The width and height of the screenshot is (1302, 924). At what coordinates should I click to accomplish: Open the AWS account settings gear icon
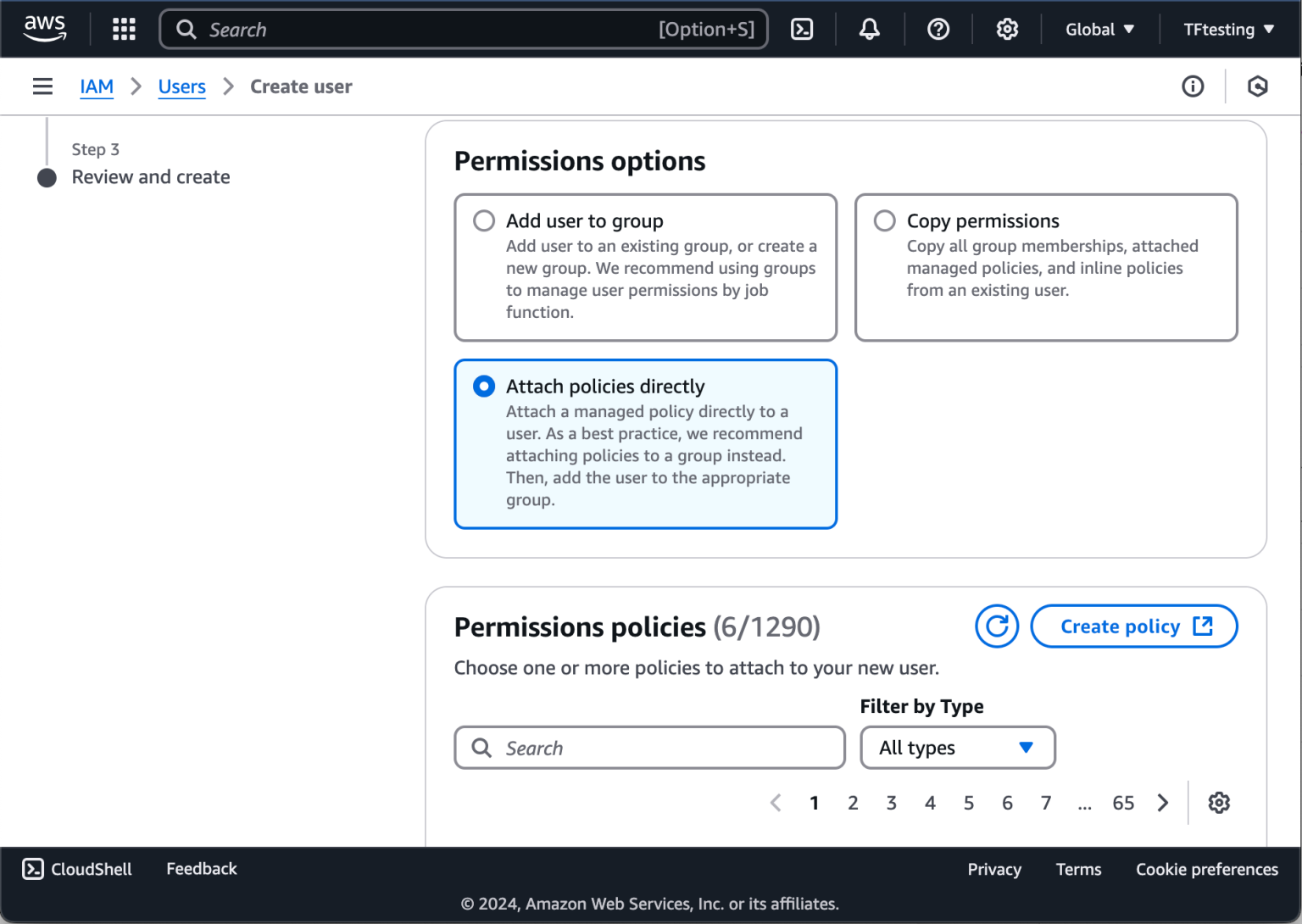click(x=1007, y=29)
